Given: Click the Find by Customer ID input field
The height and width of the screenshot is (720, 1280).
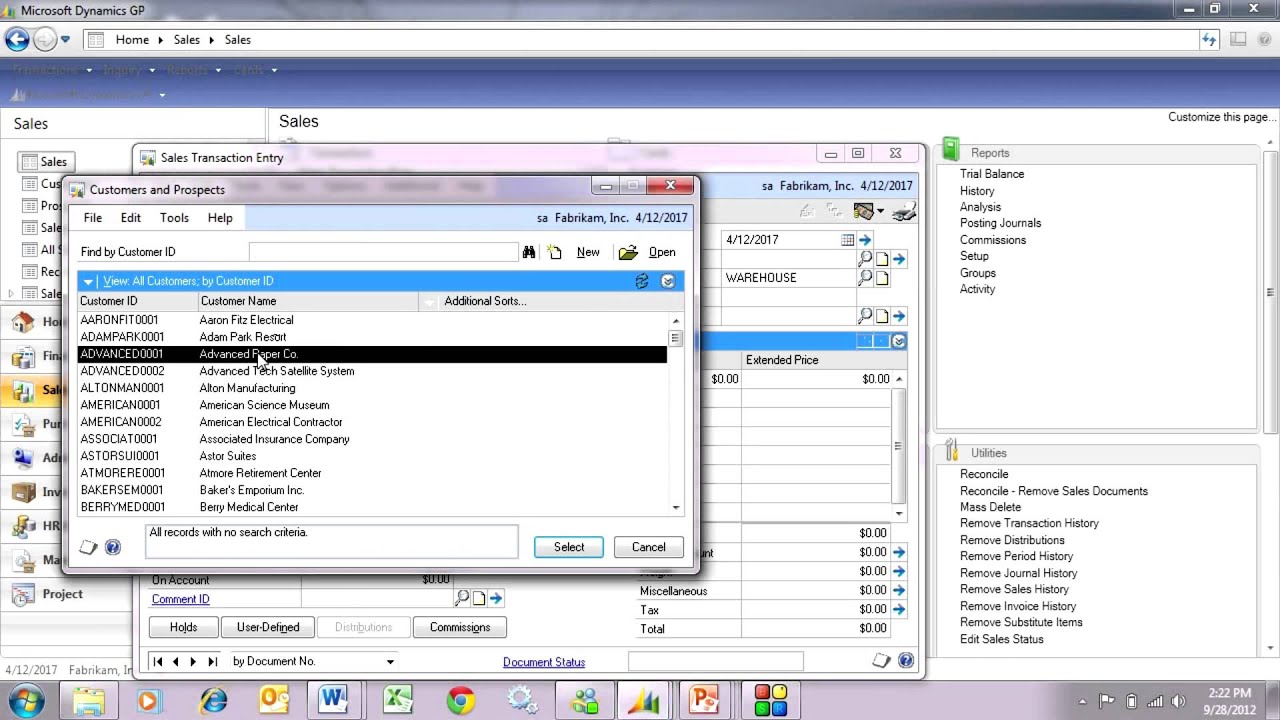Looking at the screenshot, I should click(x=383, y=252).
